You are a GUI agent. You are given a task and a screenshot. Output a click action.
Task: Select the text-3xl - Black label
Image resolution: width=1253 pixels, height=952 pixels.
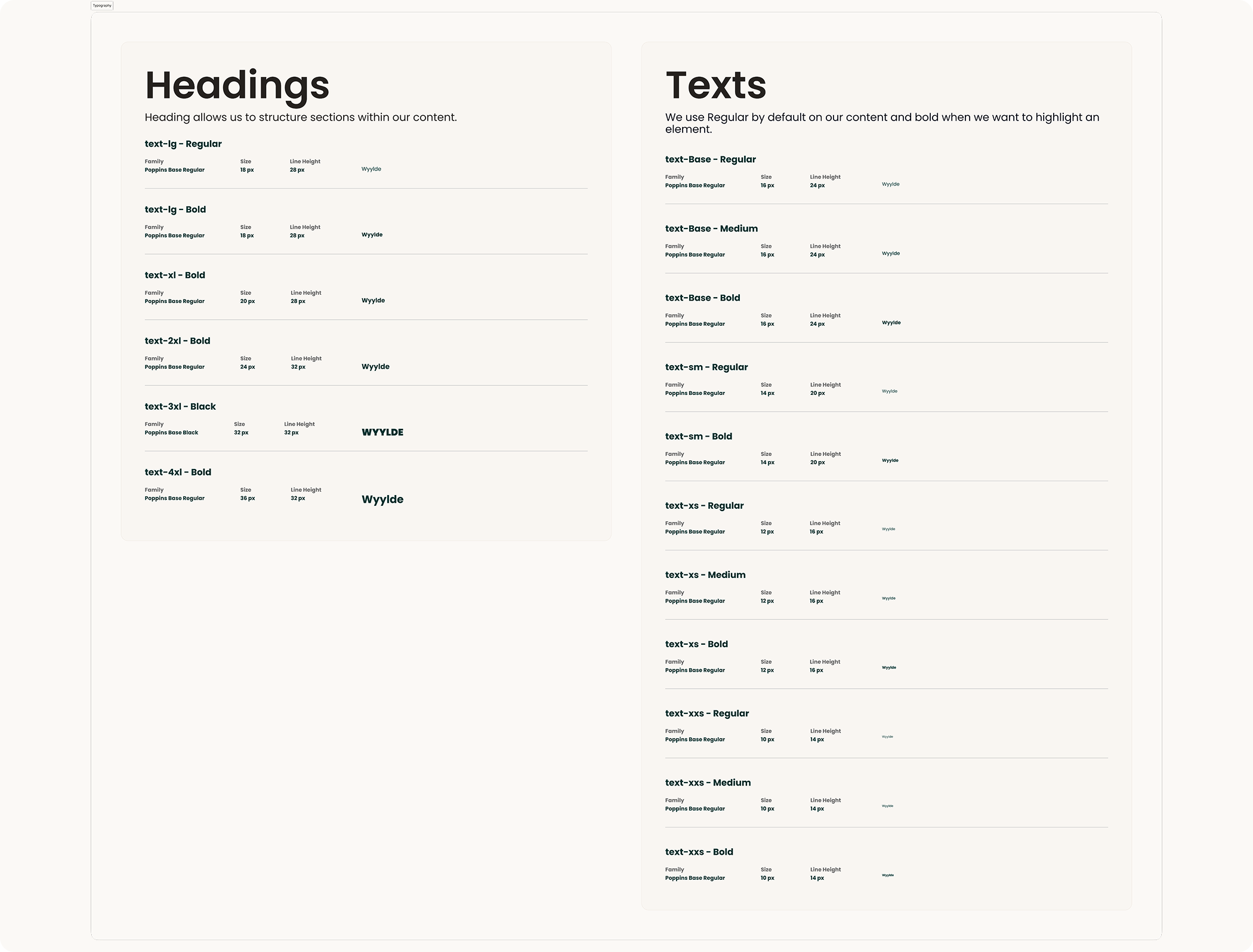coord(180,406)
